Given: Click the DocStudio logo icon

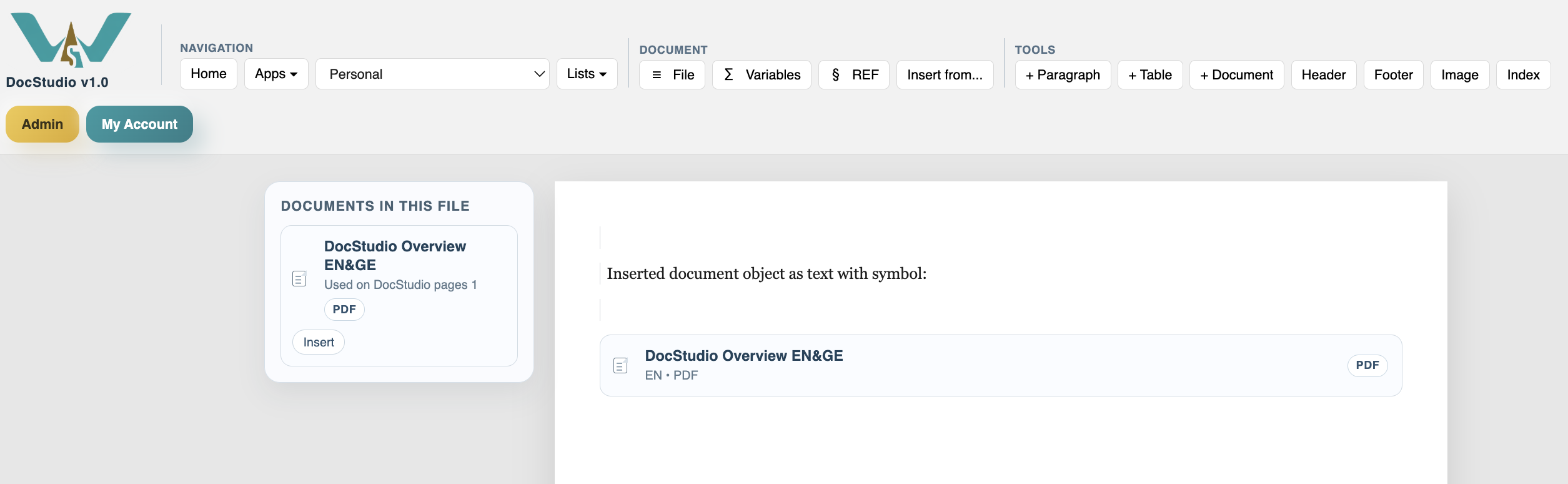Looking at the screenshot, I should click(x=71, y=40).
